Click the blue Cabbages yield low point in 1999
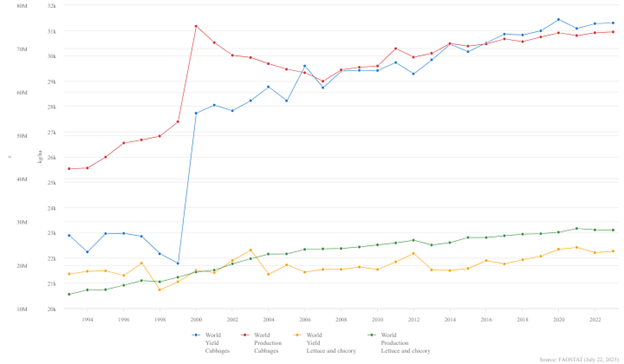 click(x=178, y=263)
